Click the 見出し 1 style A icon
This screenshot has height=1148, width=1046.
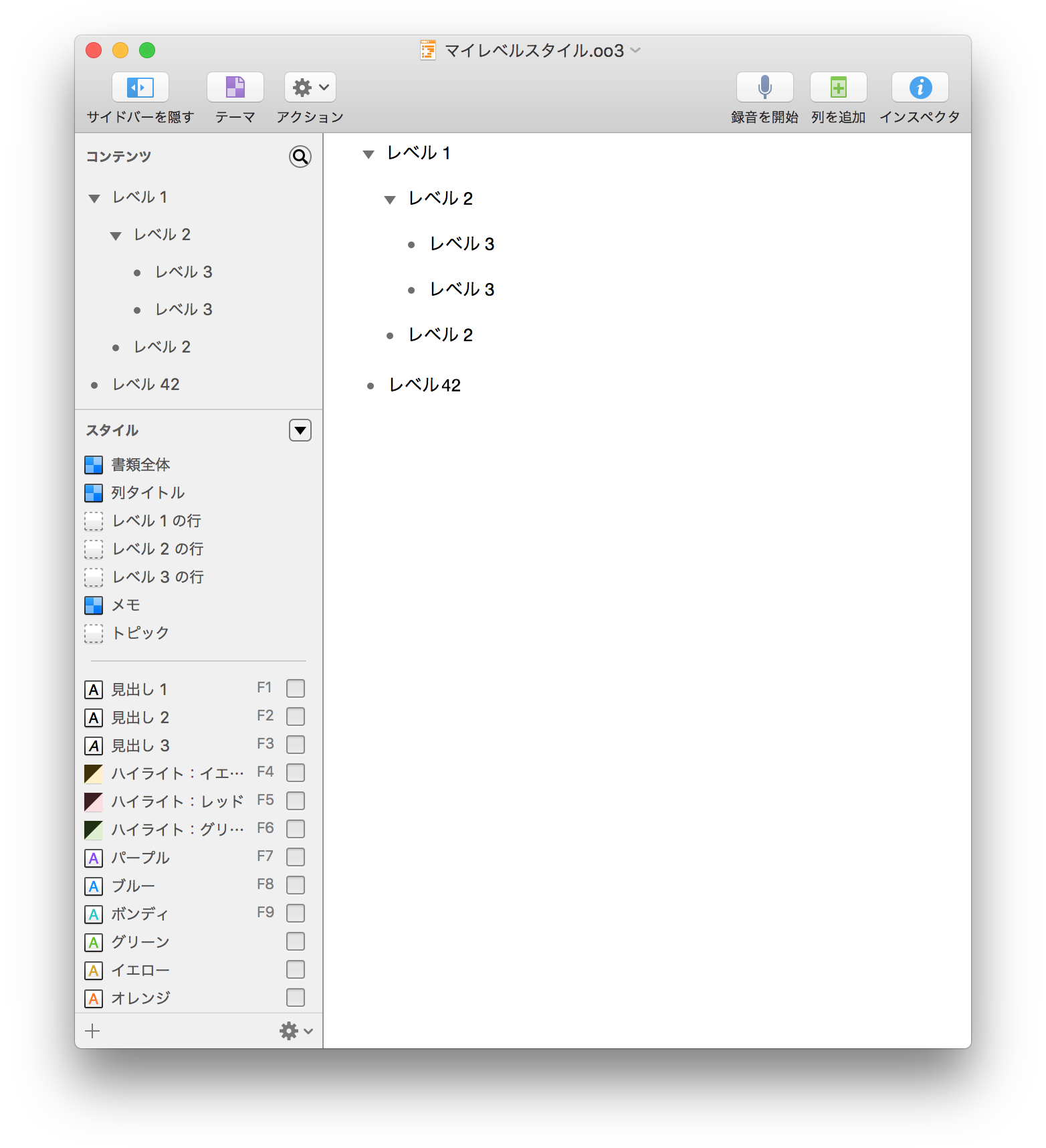coord(94,690)
